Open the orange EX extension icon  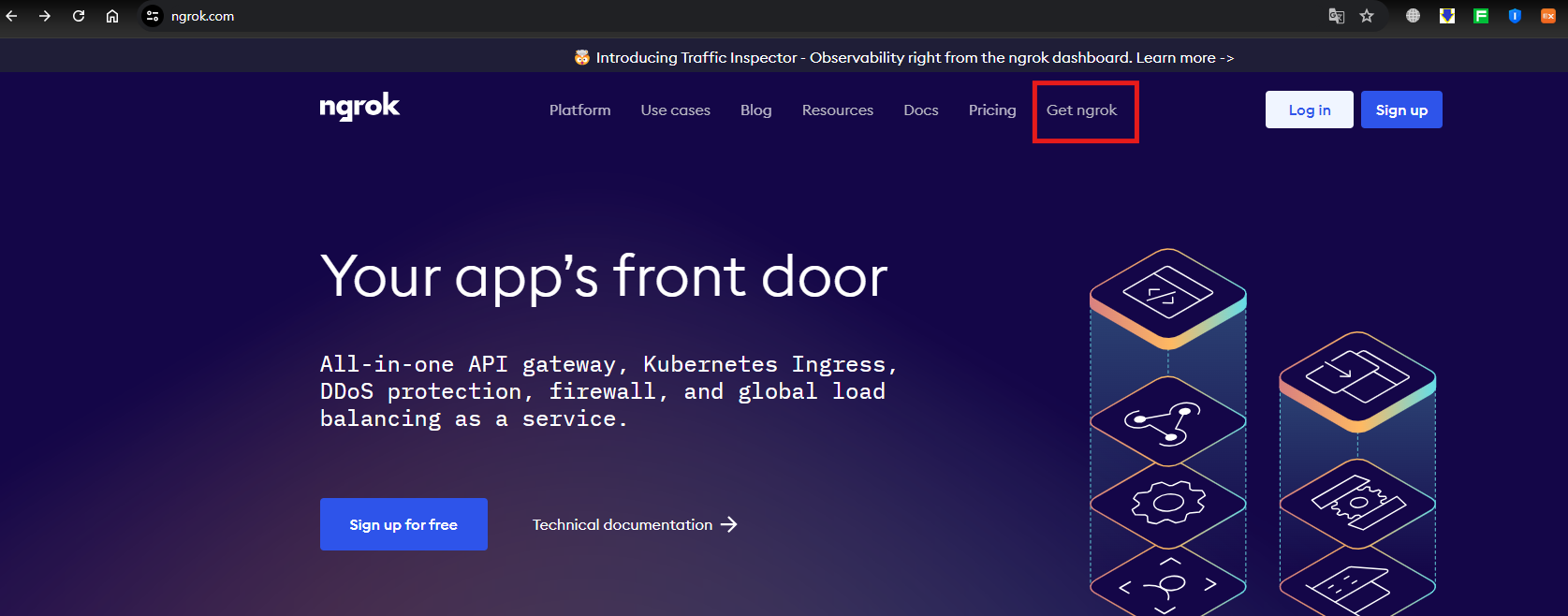point(1548,16)
